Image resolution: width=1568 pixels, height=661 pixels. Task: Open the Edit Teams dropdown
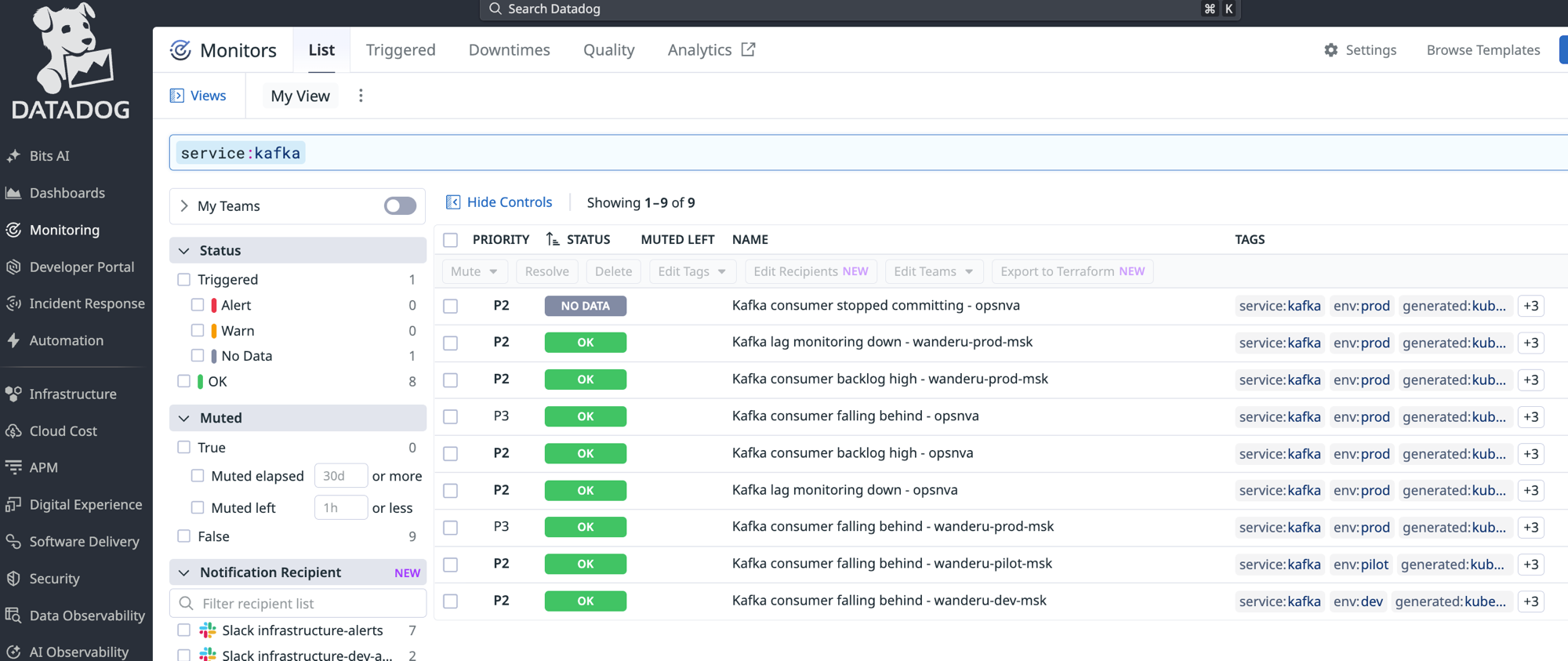pos(934,271)
